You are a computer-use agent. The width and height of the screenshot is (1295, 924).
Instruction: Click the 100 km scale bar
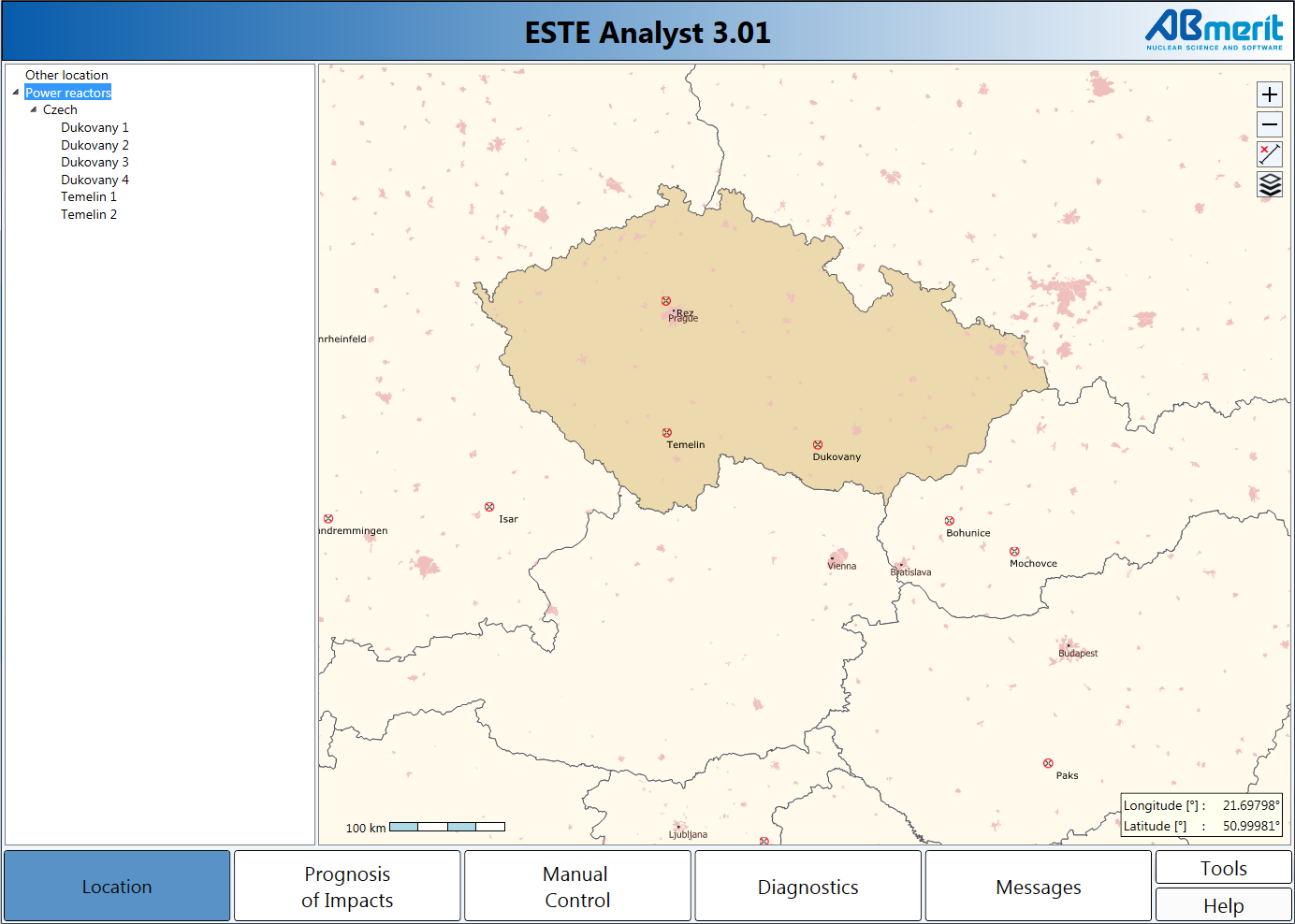[446, 827]
